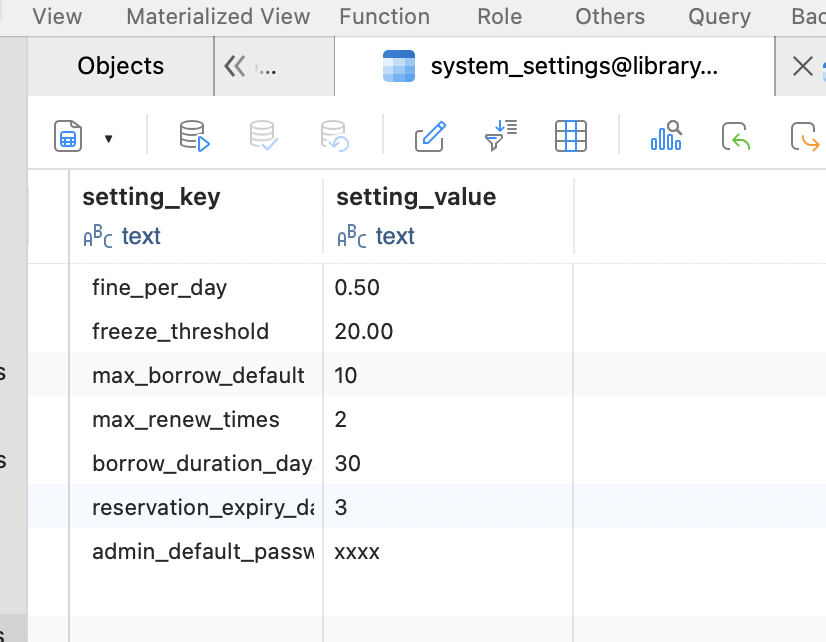Image resolution: width=826 pixels, height=642 pixels.
Task: Switch to the Objects tab
Action: 120,66
